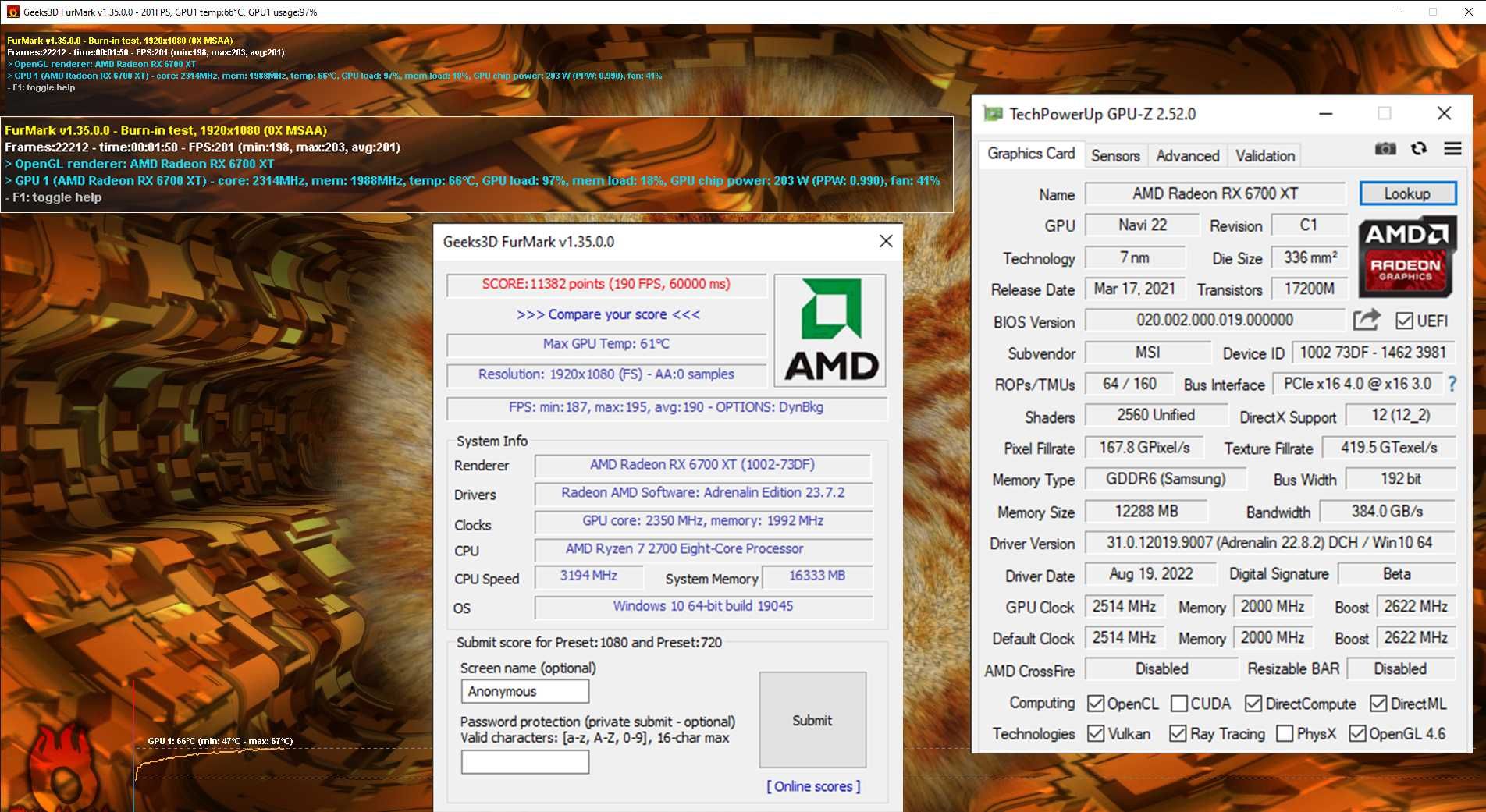Switch to the Sensors tab

1115,156
